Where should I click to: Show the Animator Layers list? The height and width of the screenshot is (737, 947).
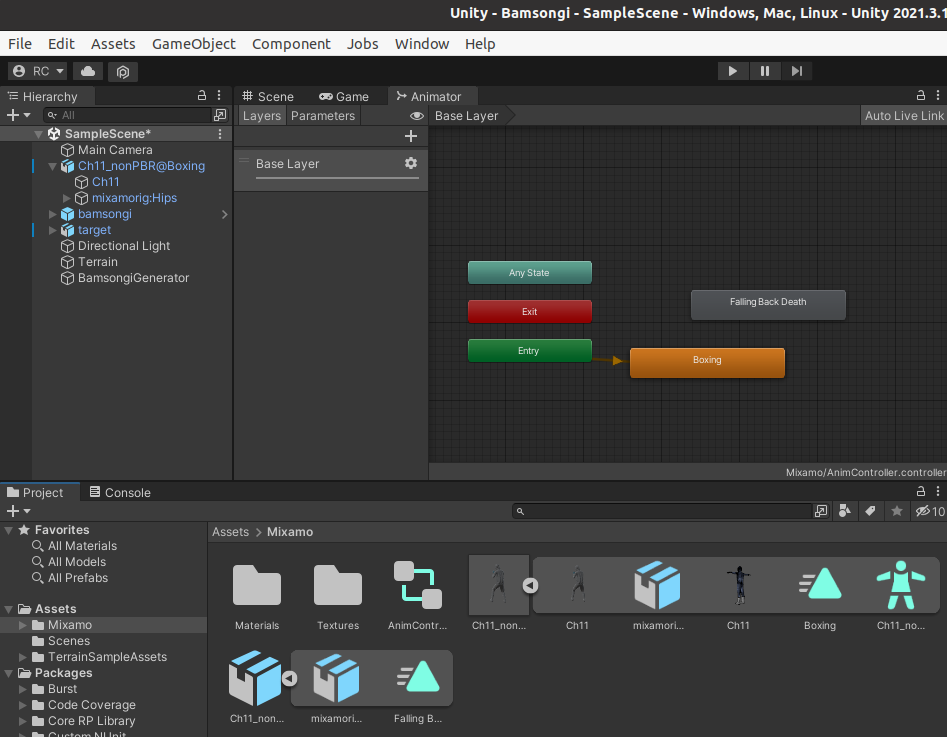click(262, 116)
